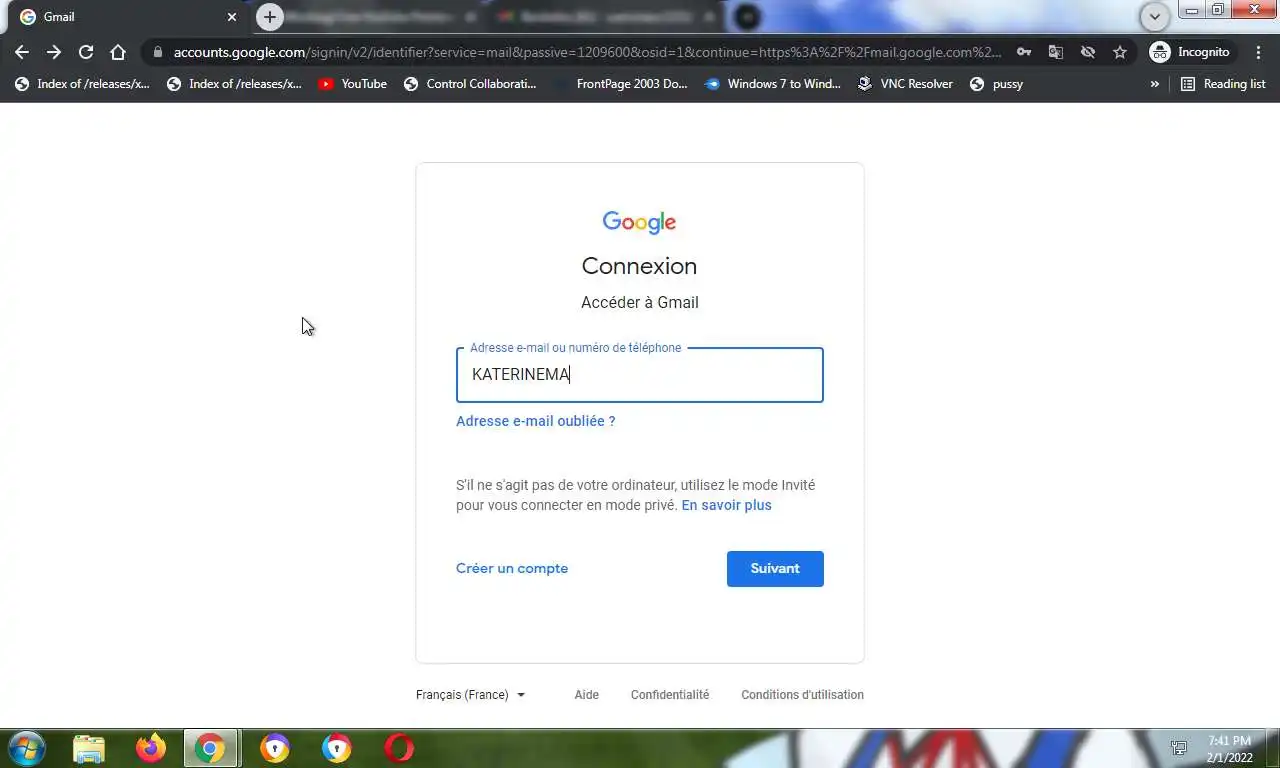
Task: Launch the purple-ringed padlock browser in taskbar
Action: tap(275, 748)
